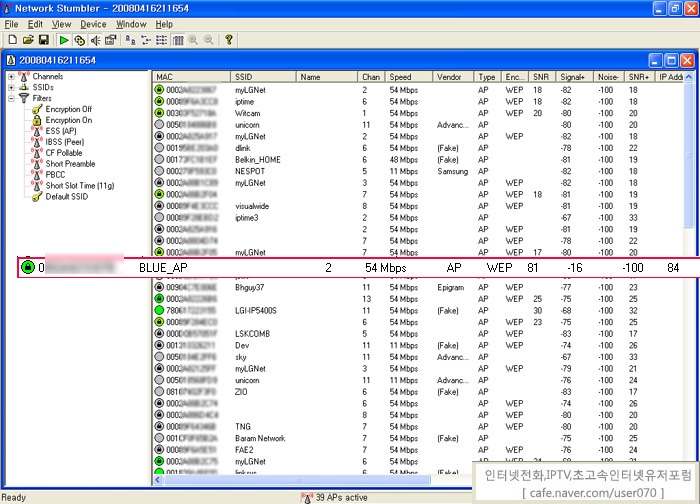Toggle scanning with the green play button
This screenshot has width=700, height=504.
tap(64, 40)
